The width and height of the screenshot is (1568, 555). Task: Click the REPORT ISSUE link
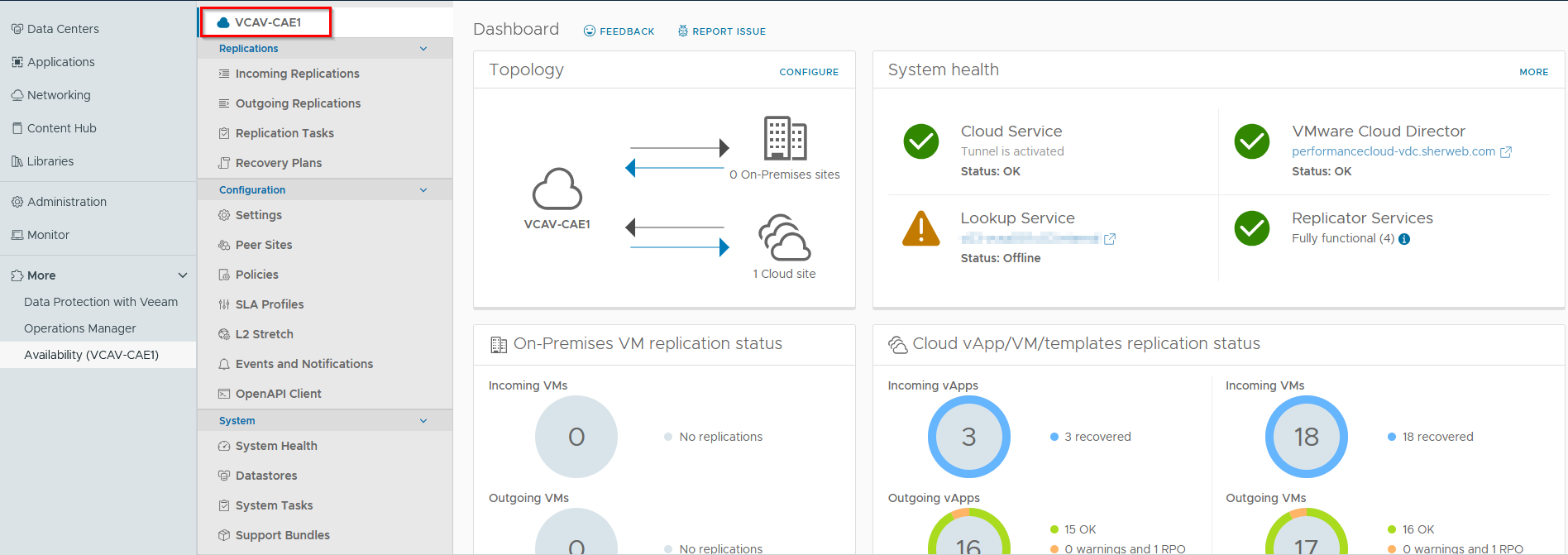722,31
